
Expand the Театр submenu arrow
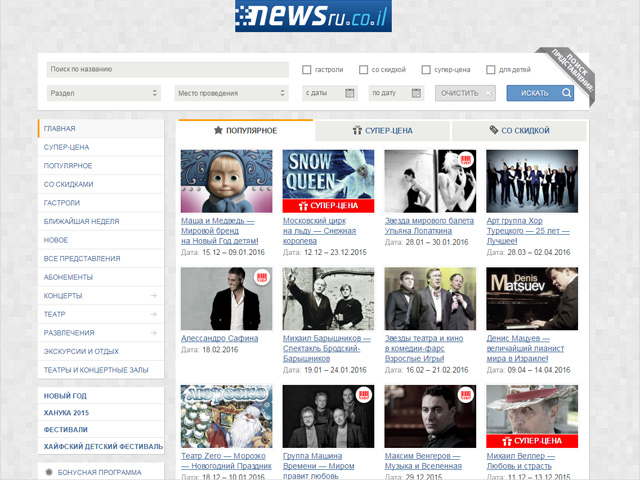point(153,314)
